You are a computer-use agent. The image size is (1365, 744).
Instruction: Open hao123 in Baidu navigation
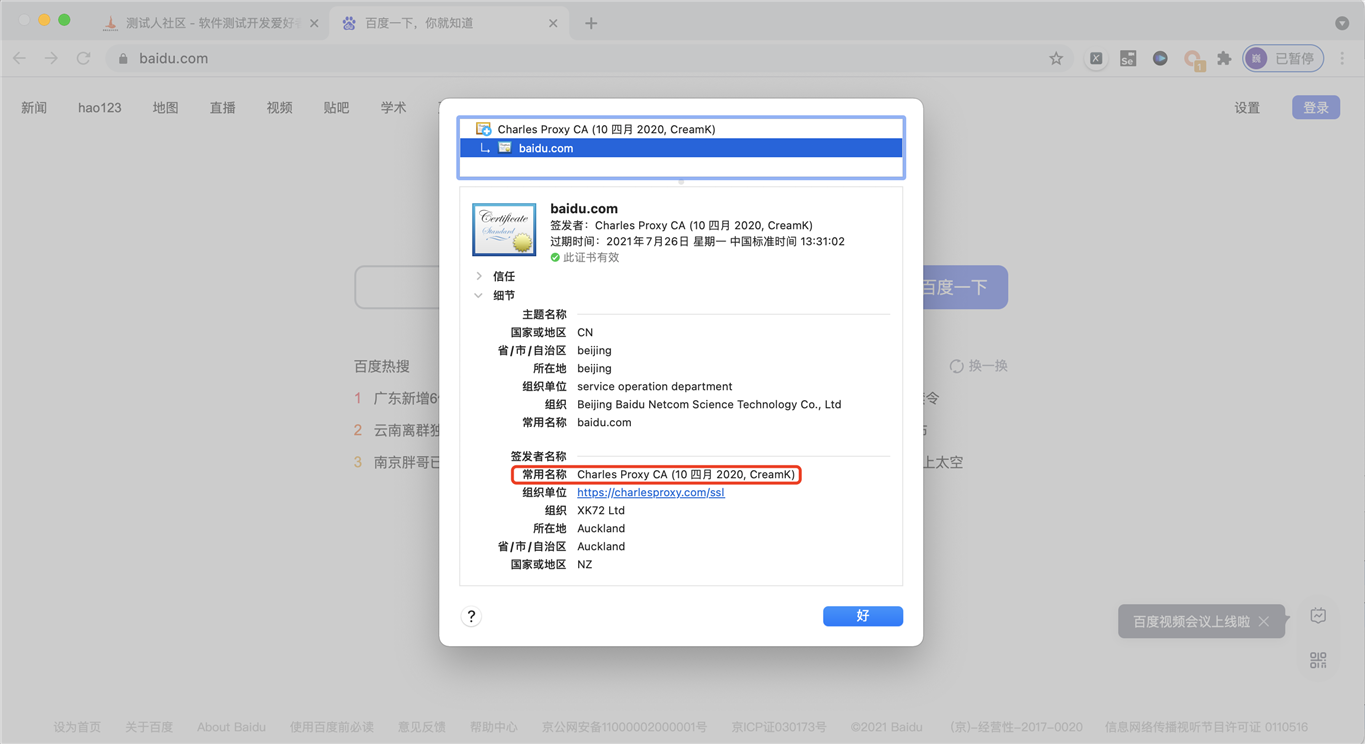100,108
